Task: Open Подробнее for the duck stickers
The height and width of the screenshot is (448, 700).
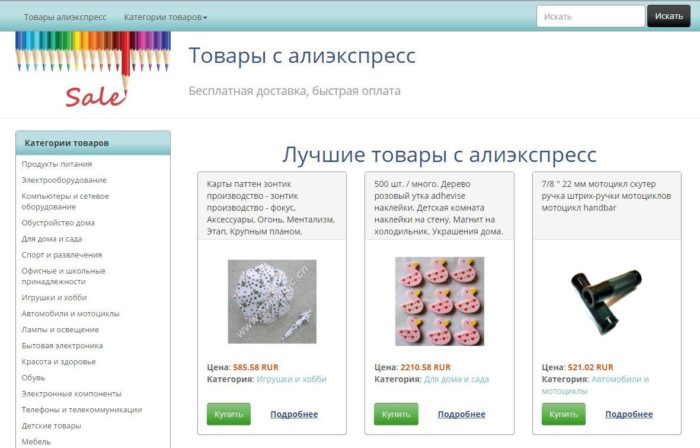Action: click(462, 414)
